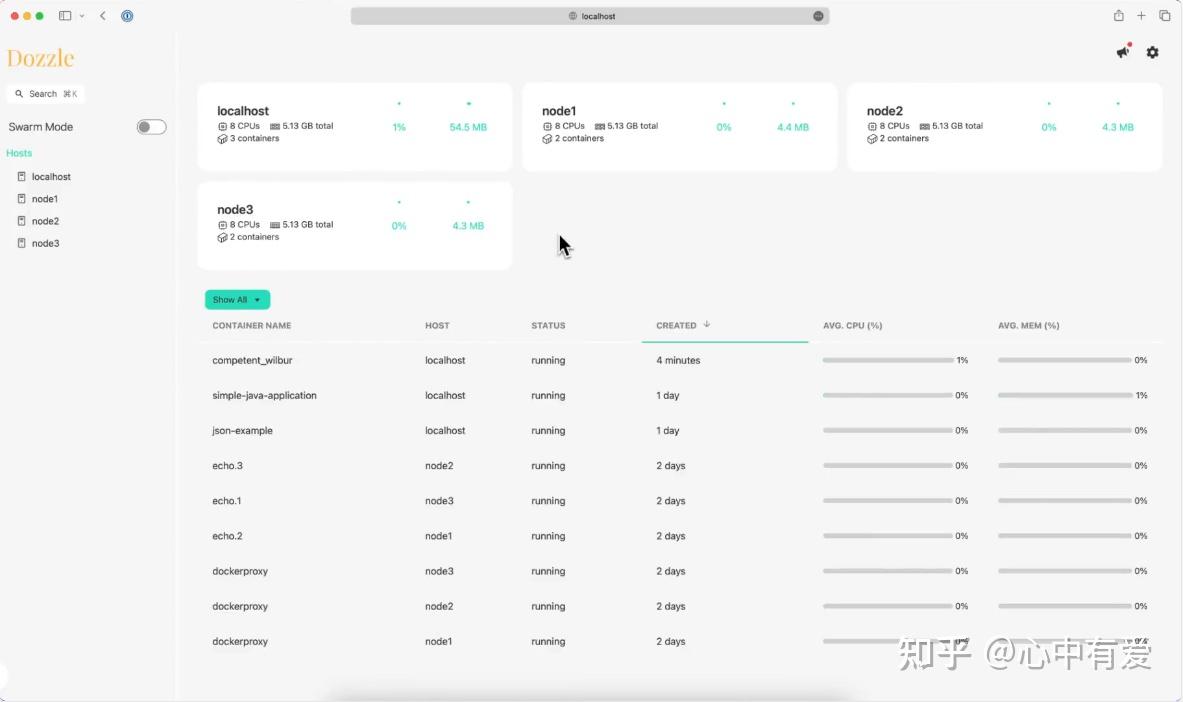Sort by Avg. Mem (%) column
1183x702 pixels.
pyautogui.click(x=1028, y=325)
